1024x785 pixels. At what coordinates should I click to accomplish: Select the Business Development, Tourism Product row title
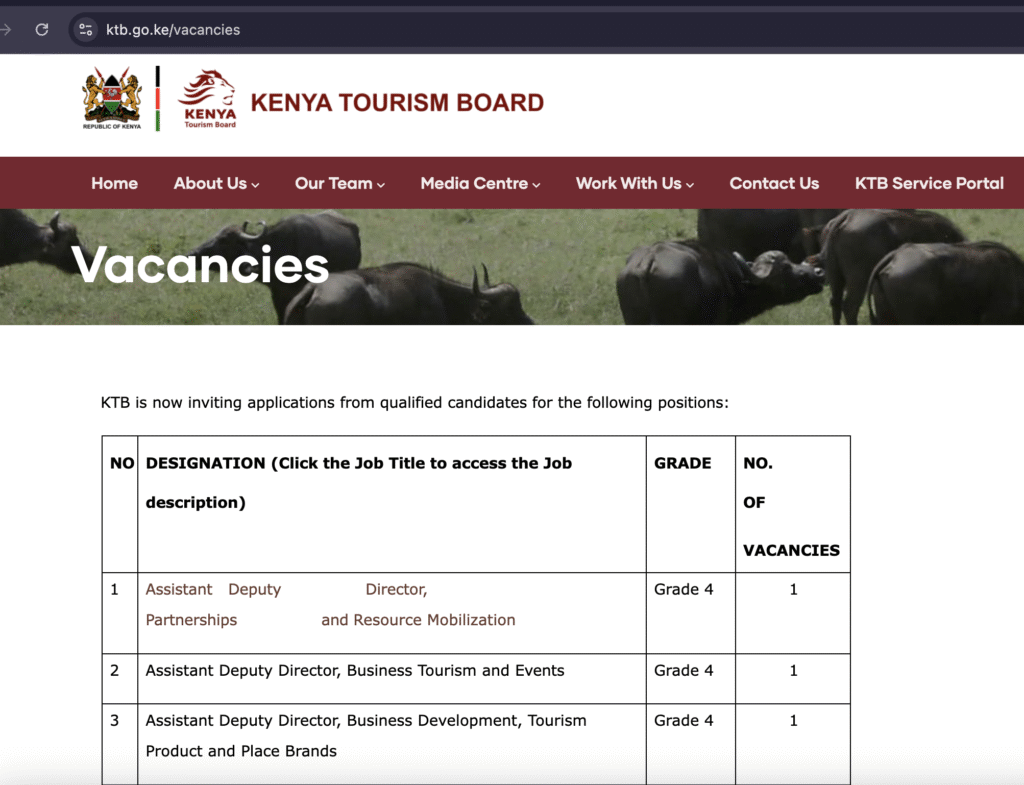(x=366, y=735)
